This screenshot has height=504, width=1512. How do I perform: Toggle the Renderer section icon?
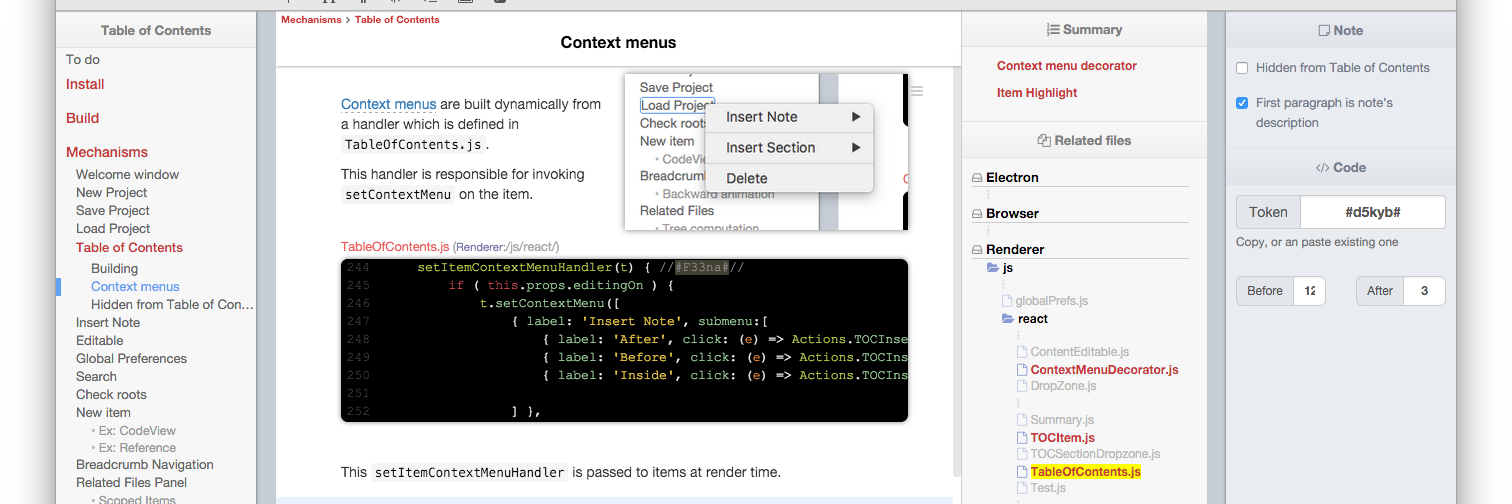[977, 250]
